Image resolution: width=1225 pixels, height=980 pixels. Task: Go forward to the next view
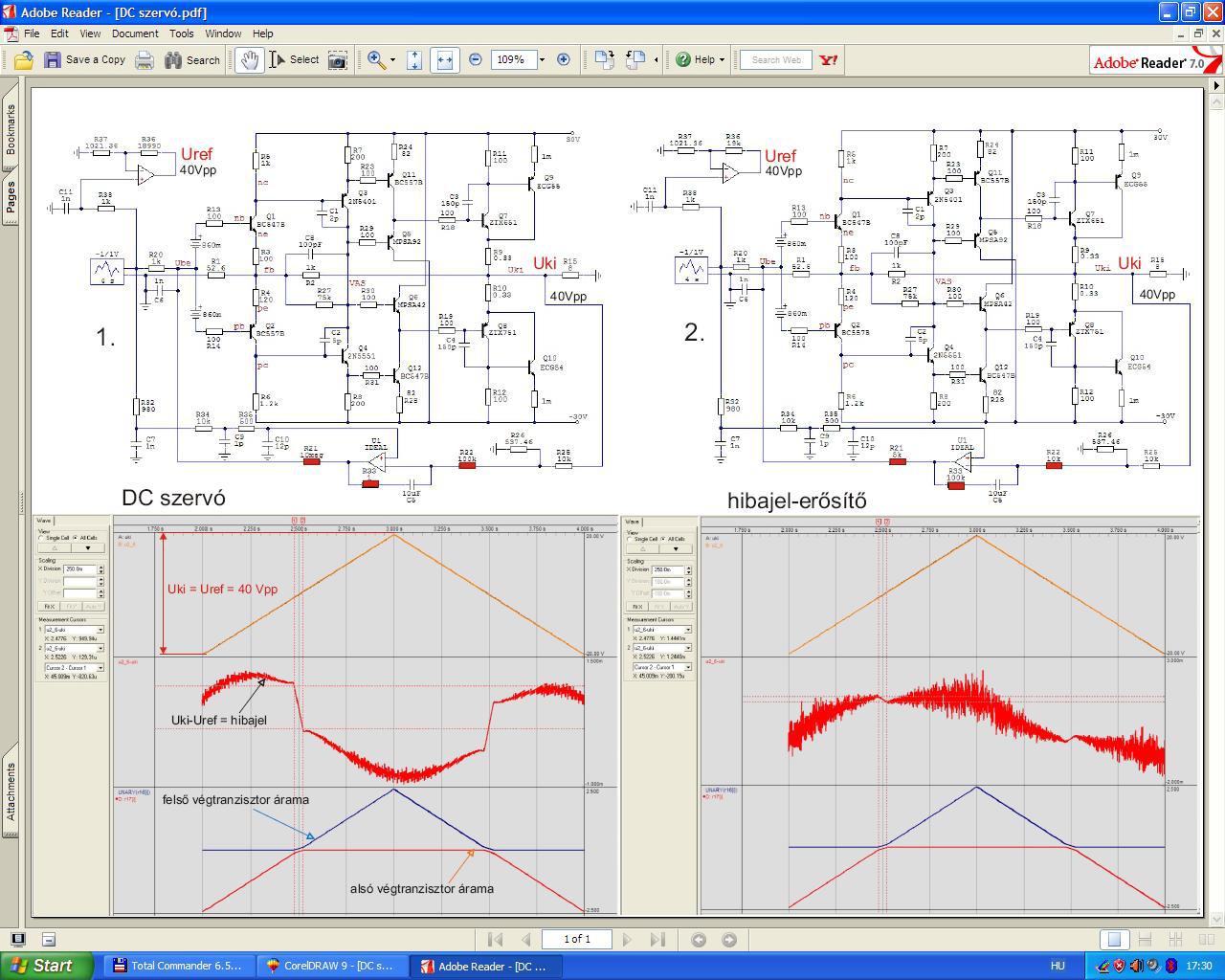[x=729, y=940]
